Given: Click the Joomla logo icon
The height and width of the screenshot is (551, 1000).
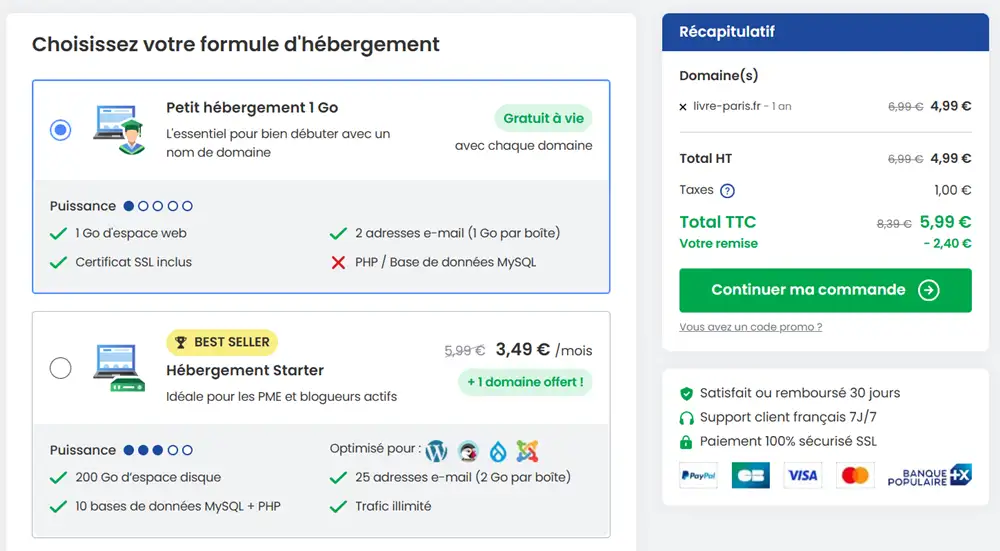Looking at the screenshot, I should pos(527,451).
